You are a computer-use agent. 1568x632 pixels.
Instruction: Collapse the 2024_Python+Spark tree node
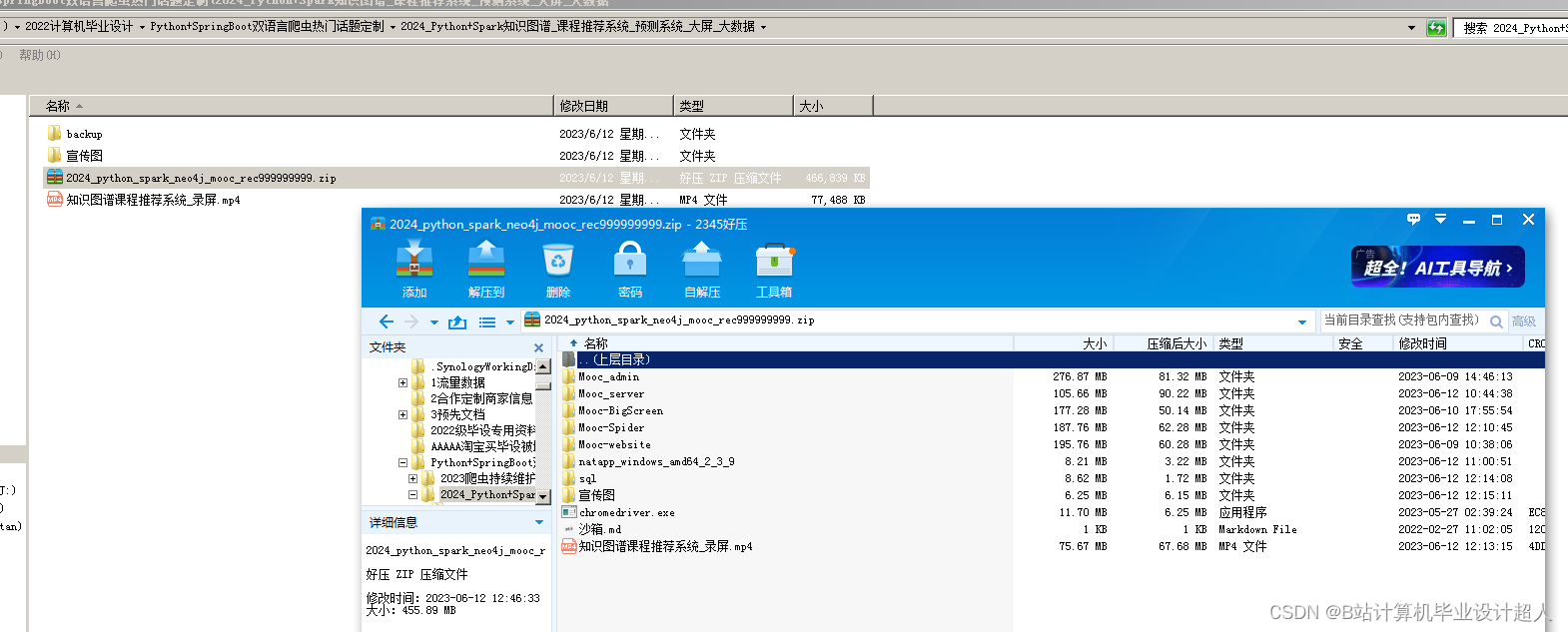pyautogui.click(x=412, y=494)
